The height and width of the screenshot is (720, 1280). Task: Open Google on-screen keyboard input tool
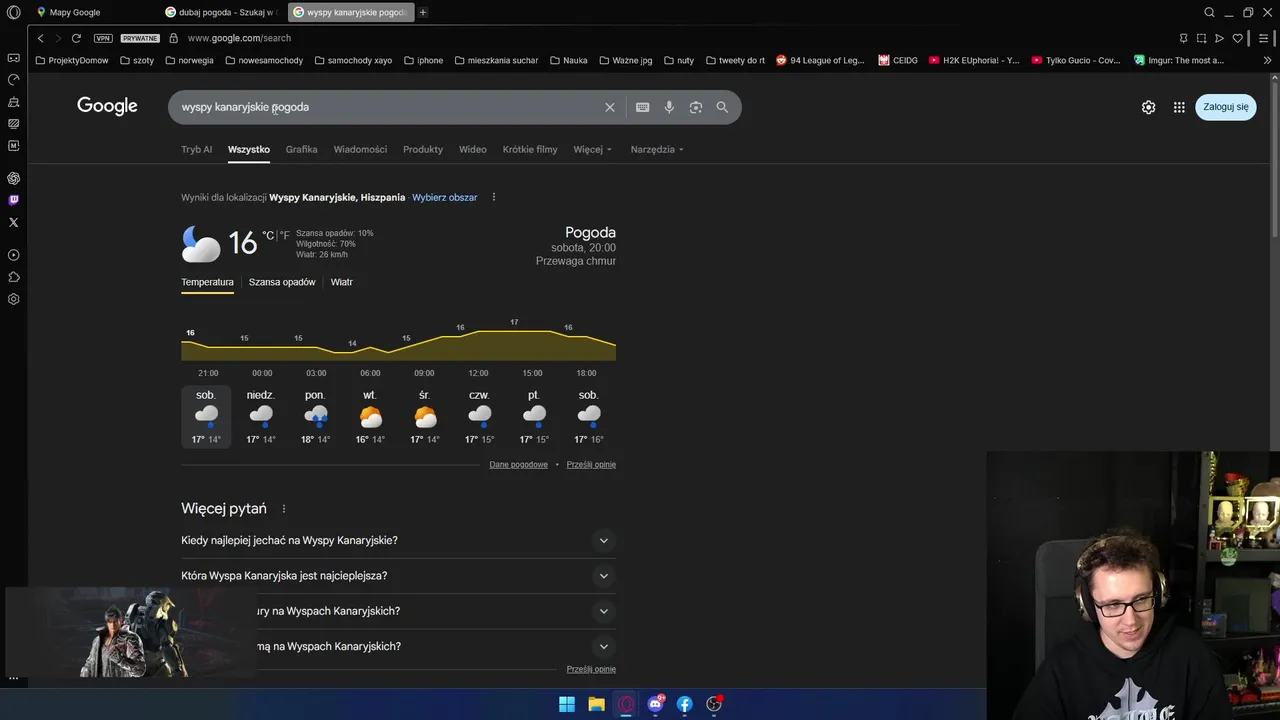click(642, 107)
